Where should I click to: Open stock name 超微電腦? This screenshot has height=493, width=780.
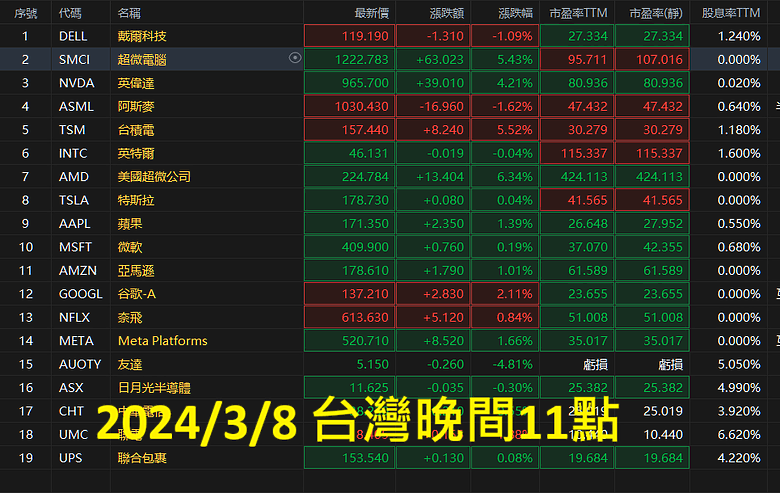pyautogui.click(x=142, y=60)
